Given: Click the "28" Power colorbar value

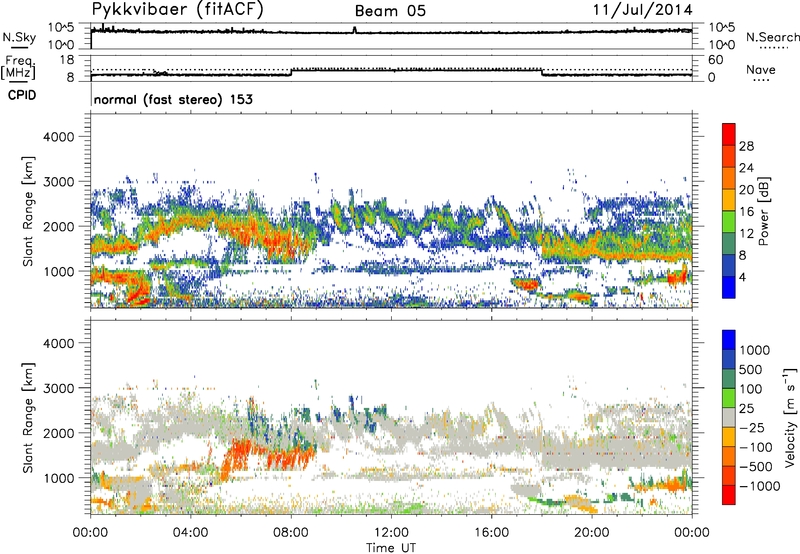Looking at the screenshot, I should [x=746, y=146].
